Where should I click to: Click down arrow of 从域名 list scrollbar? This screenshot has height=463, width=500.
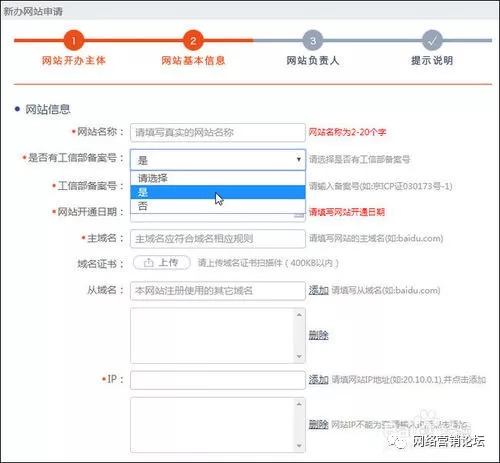click(299, 357)
